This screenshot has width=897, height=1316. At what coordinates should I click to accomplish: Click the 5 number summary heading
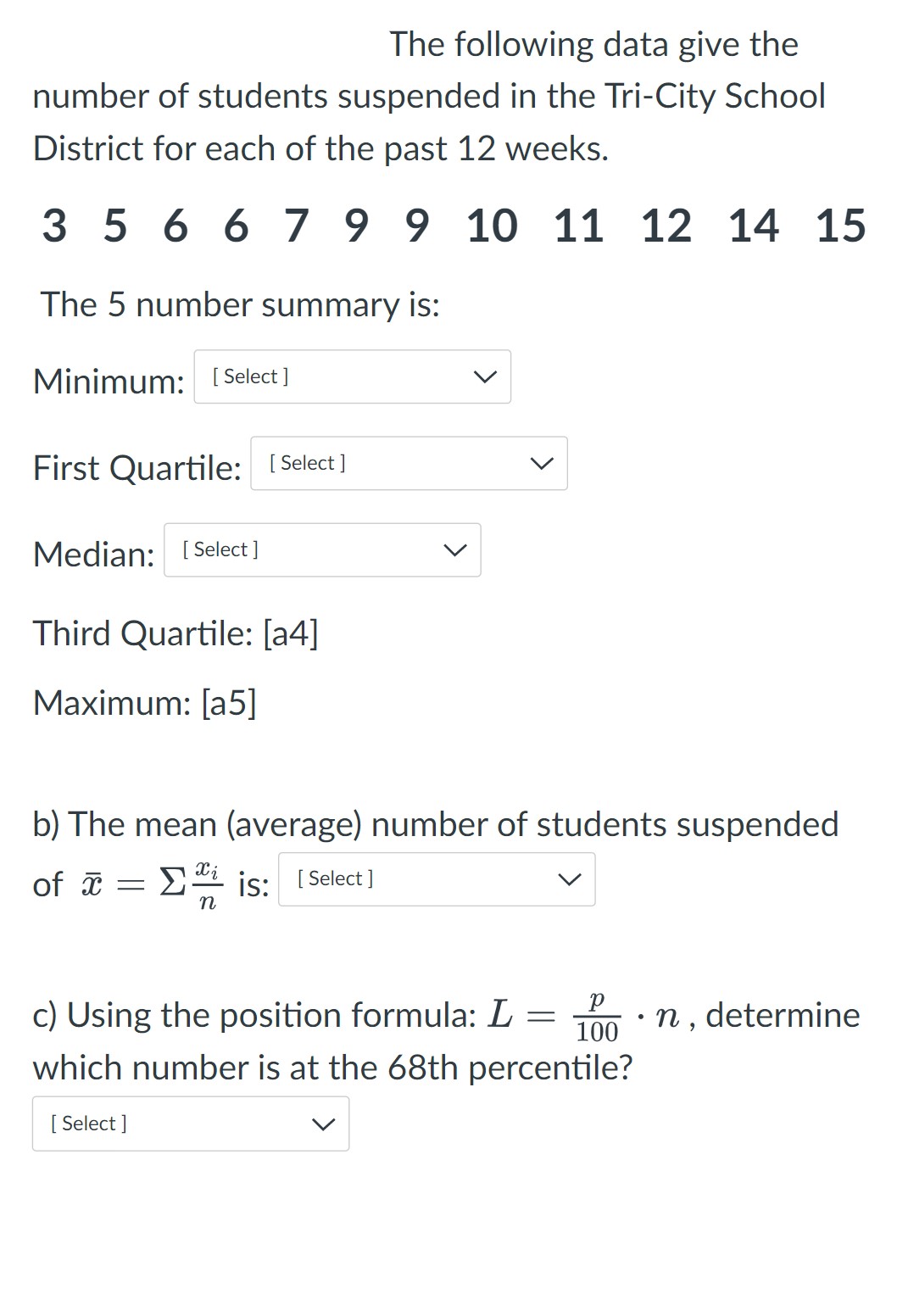240,305
